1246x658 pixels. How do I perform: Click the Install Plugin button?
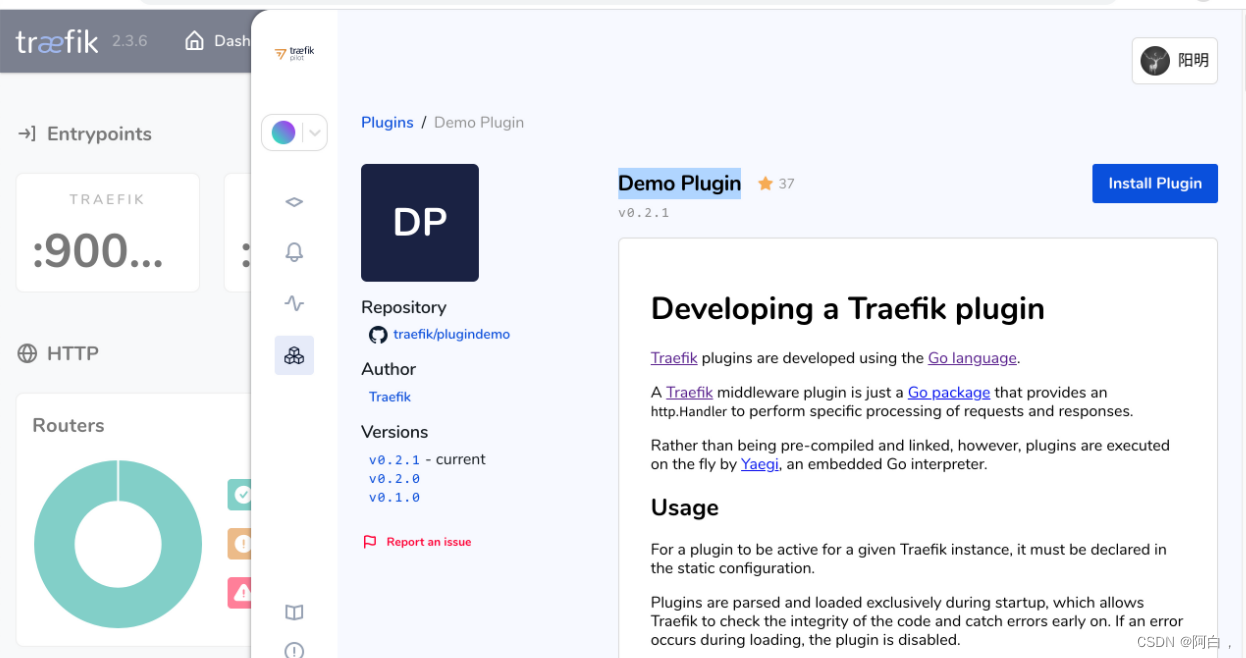point(1155,183)
